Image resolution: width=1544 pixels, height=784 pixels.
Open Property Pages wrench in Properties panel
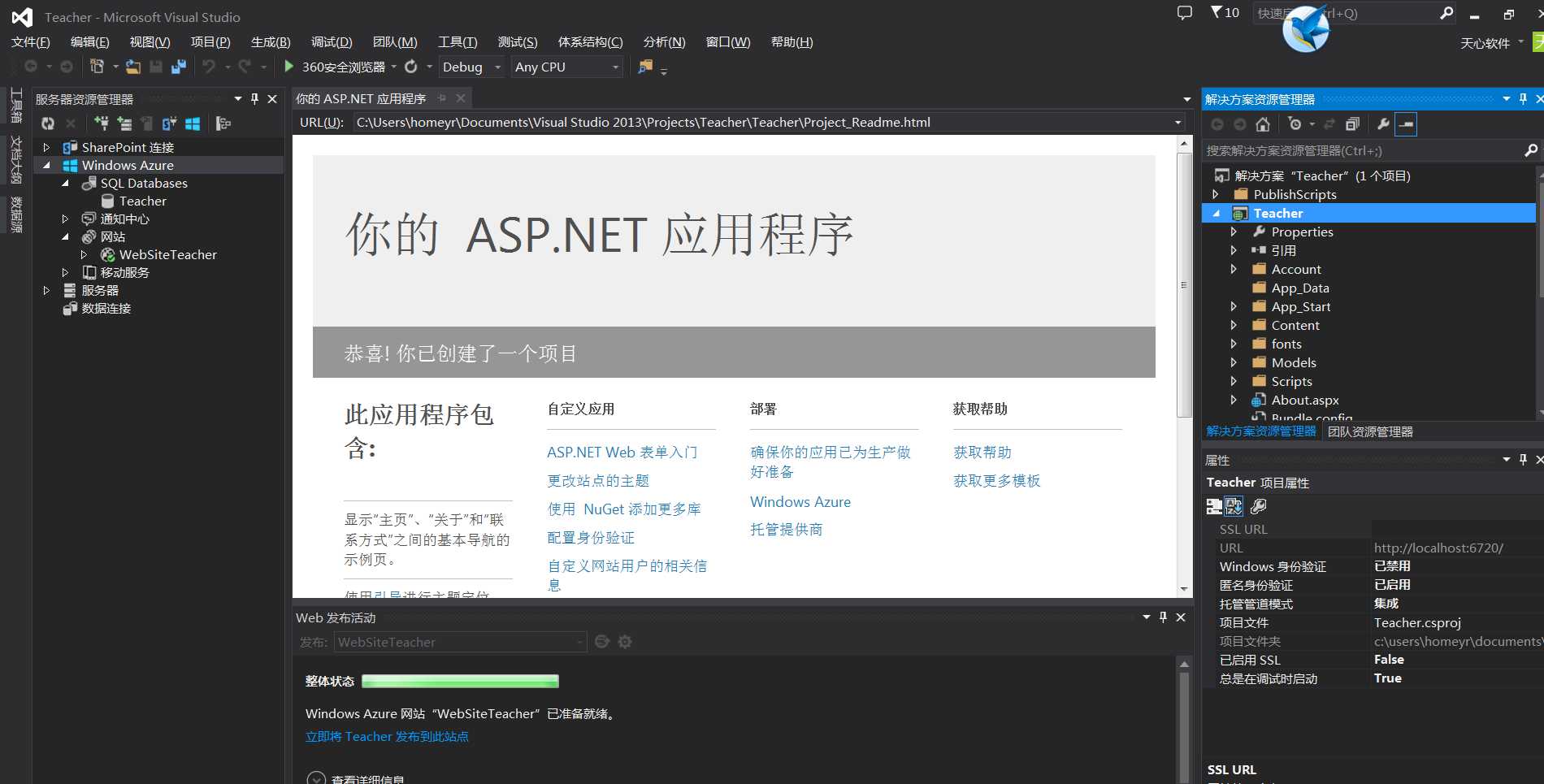[1259, 507]
